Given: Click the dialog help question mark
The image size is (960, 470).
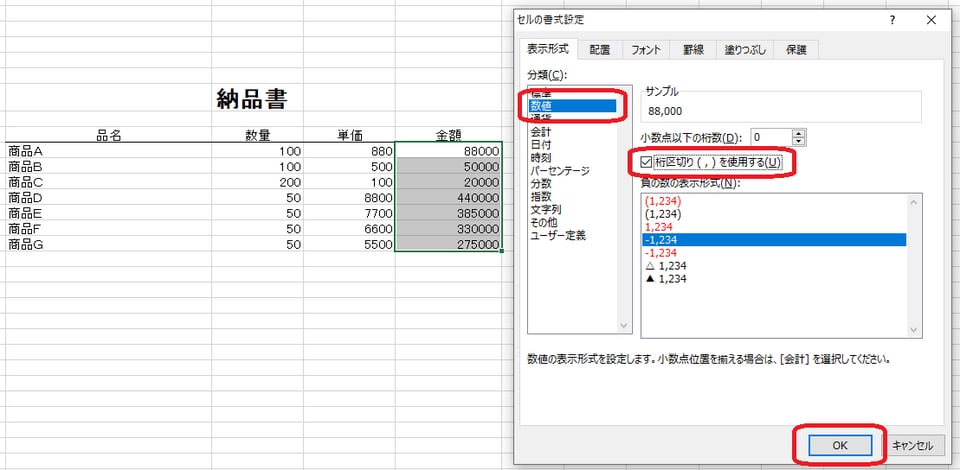Looking at the screenshot, I should coord(893,20).
